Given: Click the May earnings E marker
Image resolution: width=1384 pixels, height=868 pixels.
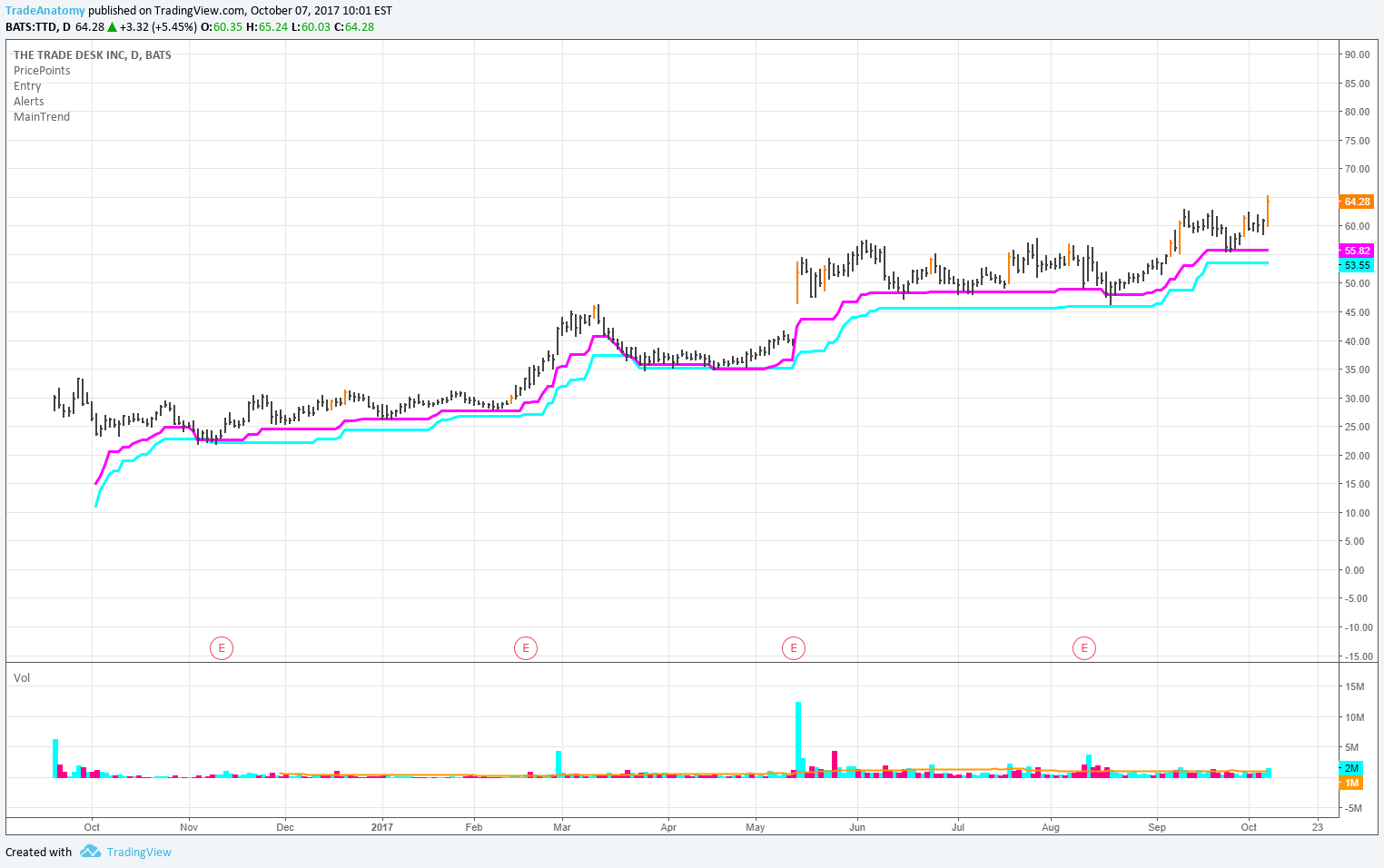Looking at the screenshot, I should tap(794, 648).
